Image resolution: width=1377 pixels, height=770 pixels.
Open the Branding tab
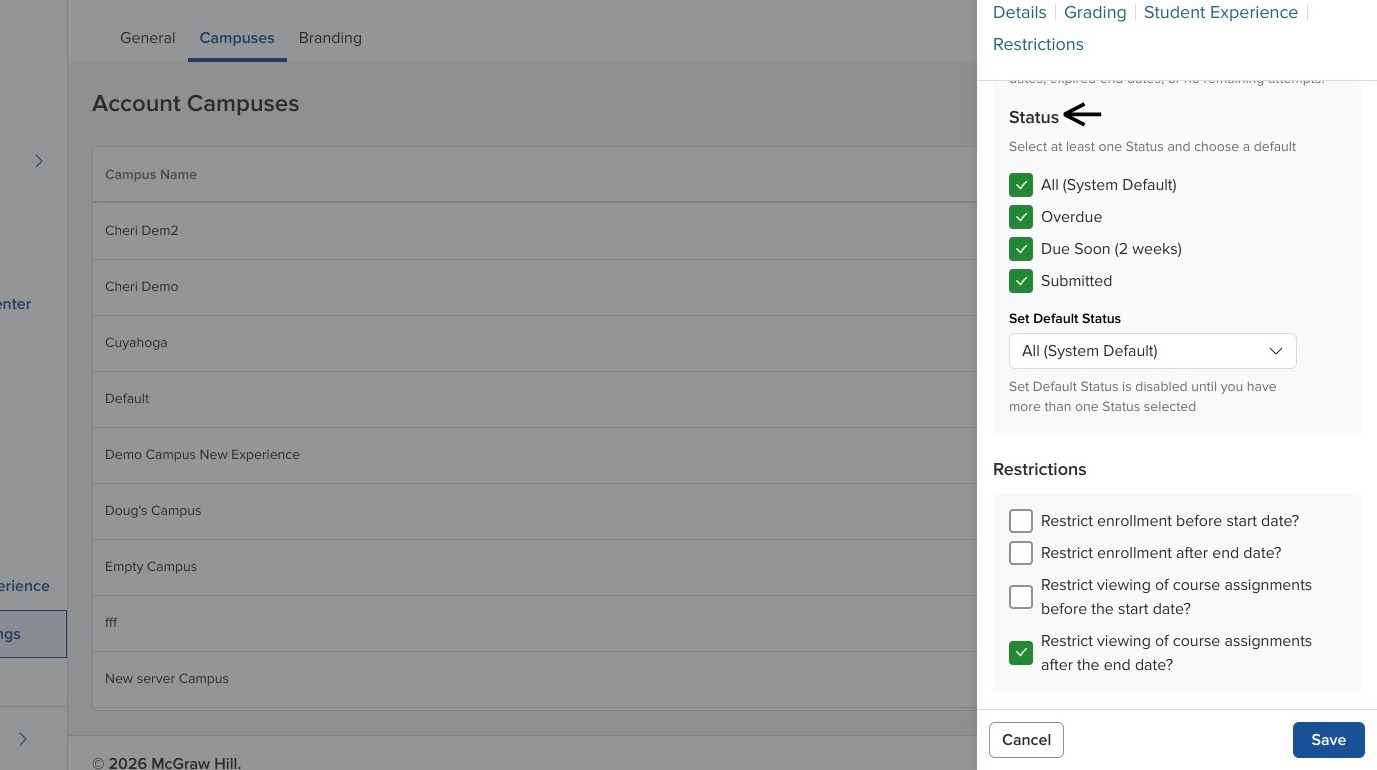(x=330, y=38)
